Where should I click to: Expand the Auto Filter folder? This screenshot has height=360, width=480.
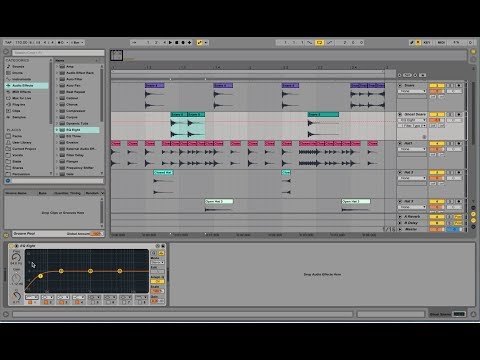point(57,79)
